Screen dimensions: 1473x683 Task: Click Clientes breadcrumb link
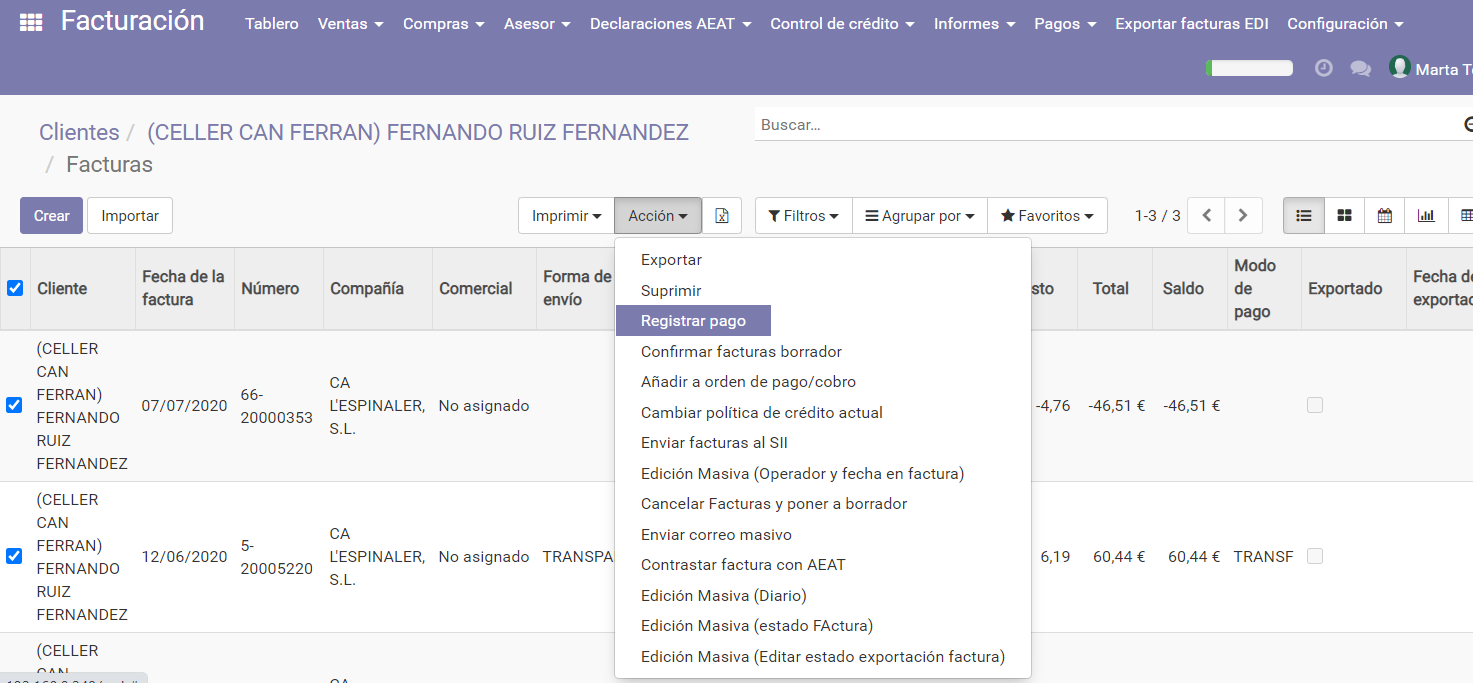click(79, 132)
